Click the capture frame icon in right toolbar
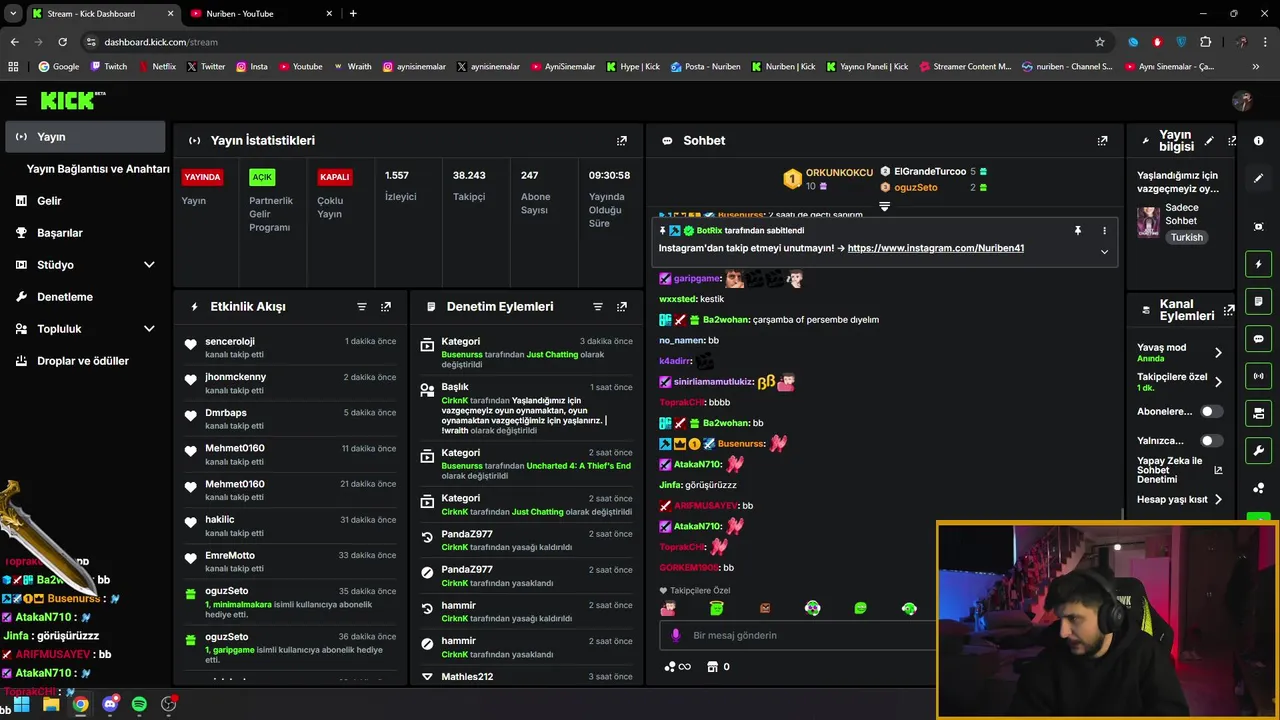This screenshot has width=1280, height=720. pyautogui.click(x=1259, y=227)
